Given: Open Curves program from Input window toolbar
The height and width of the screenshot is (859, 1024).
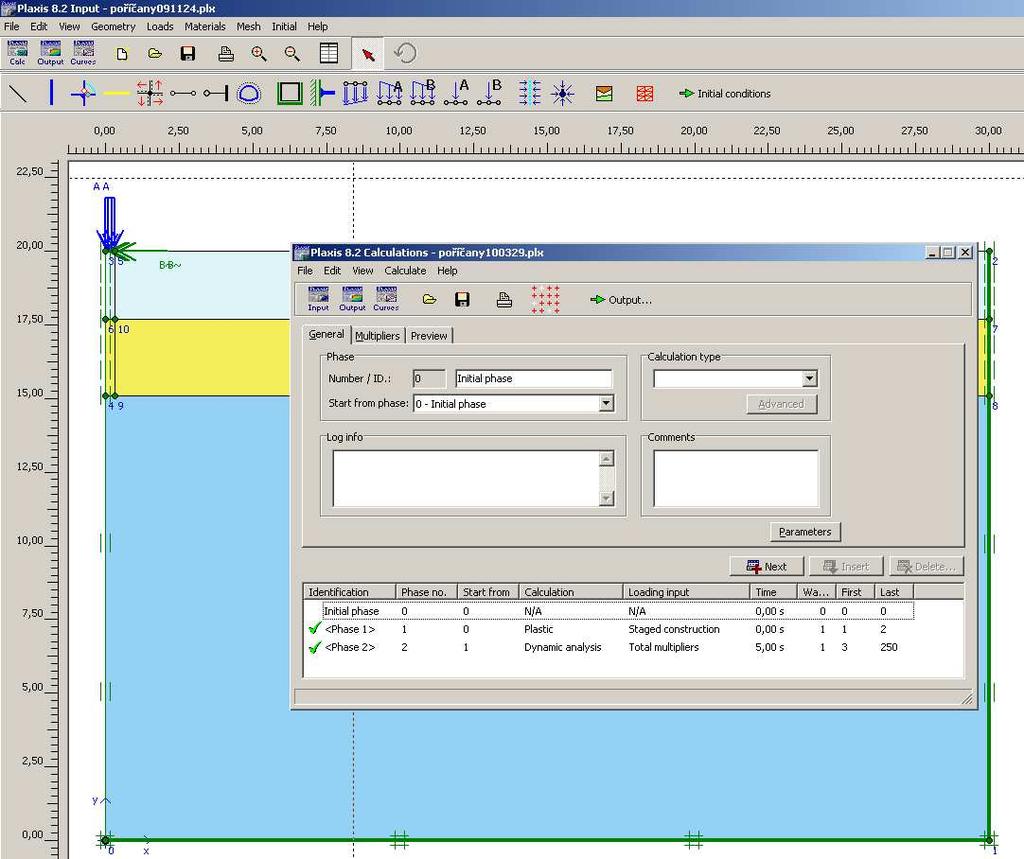Looking at the screenshot, I should [83, 53].
